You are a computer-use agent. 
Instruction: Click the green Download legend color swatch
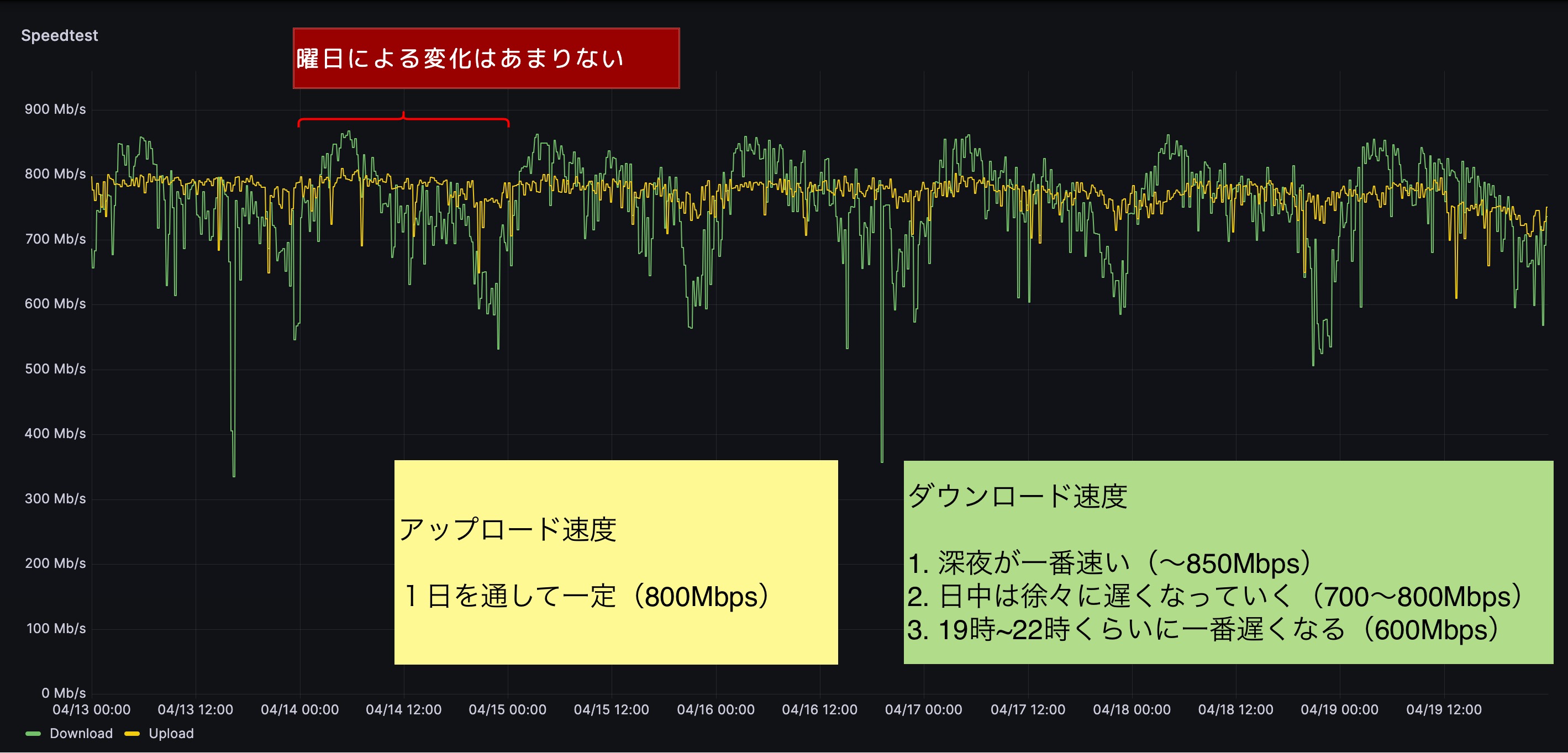coord(34,734)
